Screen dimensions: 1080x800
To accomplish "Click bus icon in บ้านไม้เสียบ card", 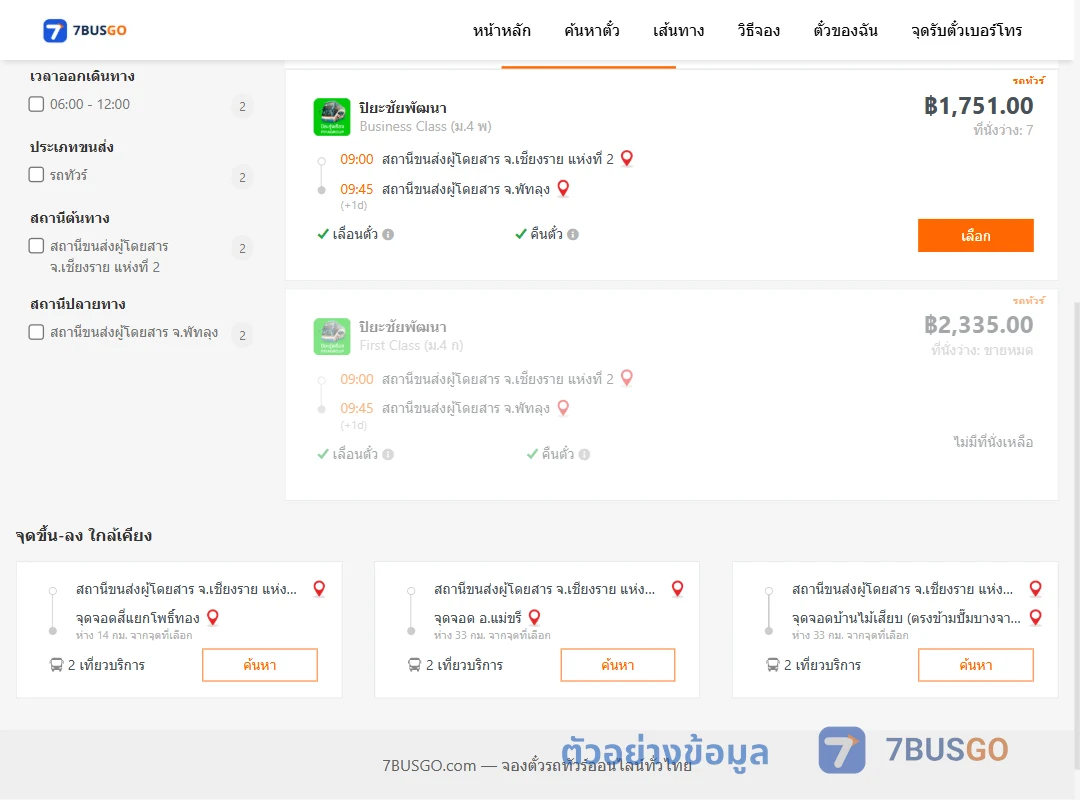I will 773,665.
